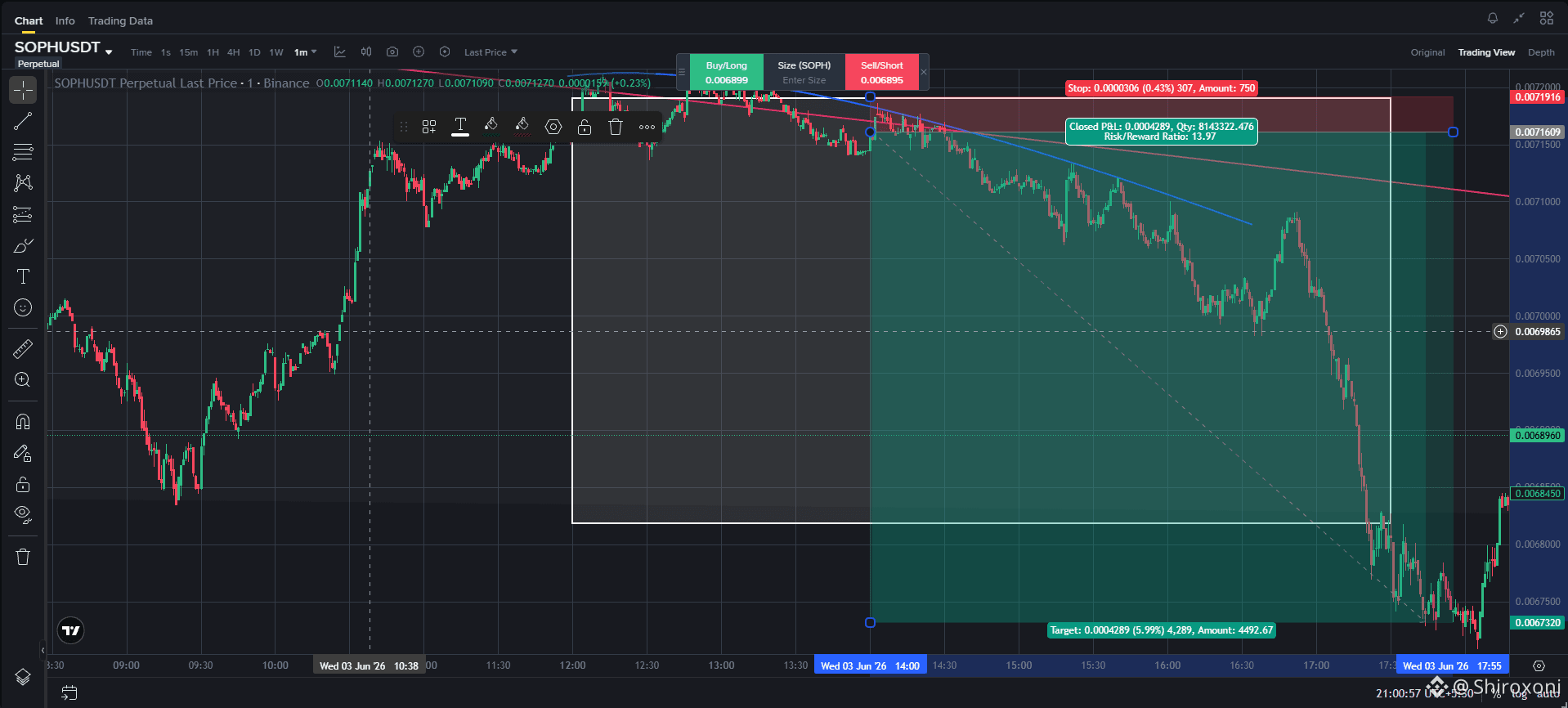Switch to Original chart view
This screenshot has width=1568, height=708.
[x=1427, y=52]
